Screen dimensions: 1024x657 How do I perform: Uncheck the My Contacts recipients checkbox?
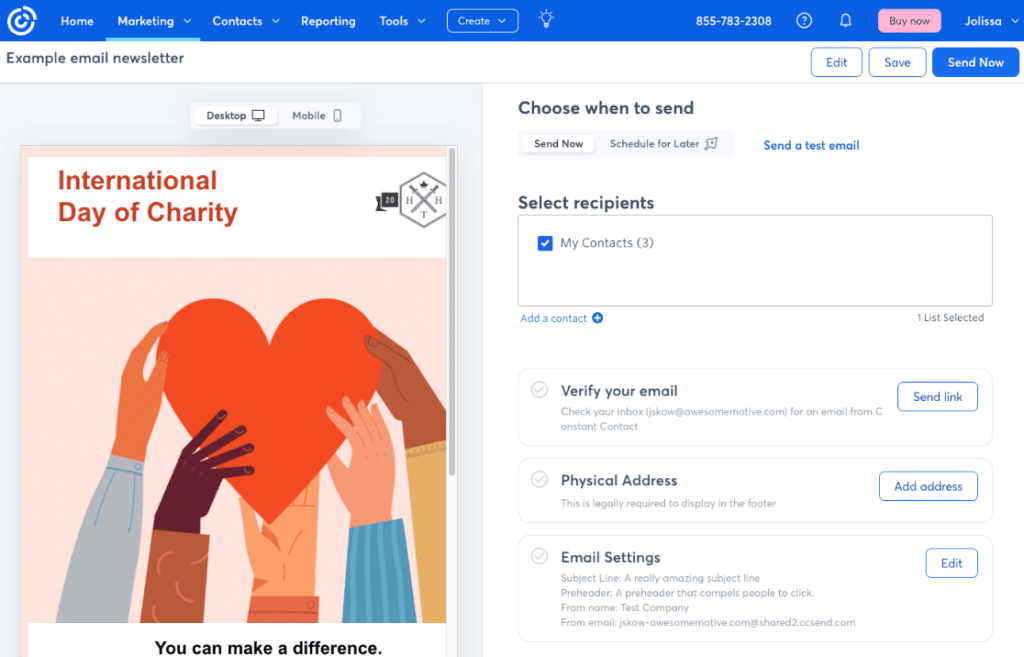(544, 243)
